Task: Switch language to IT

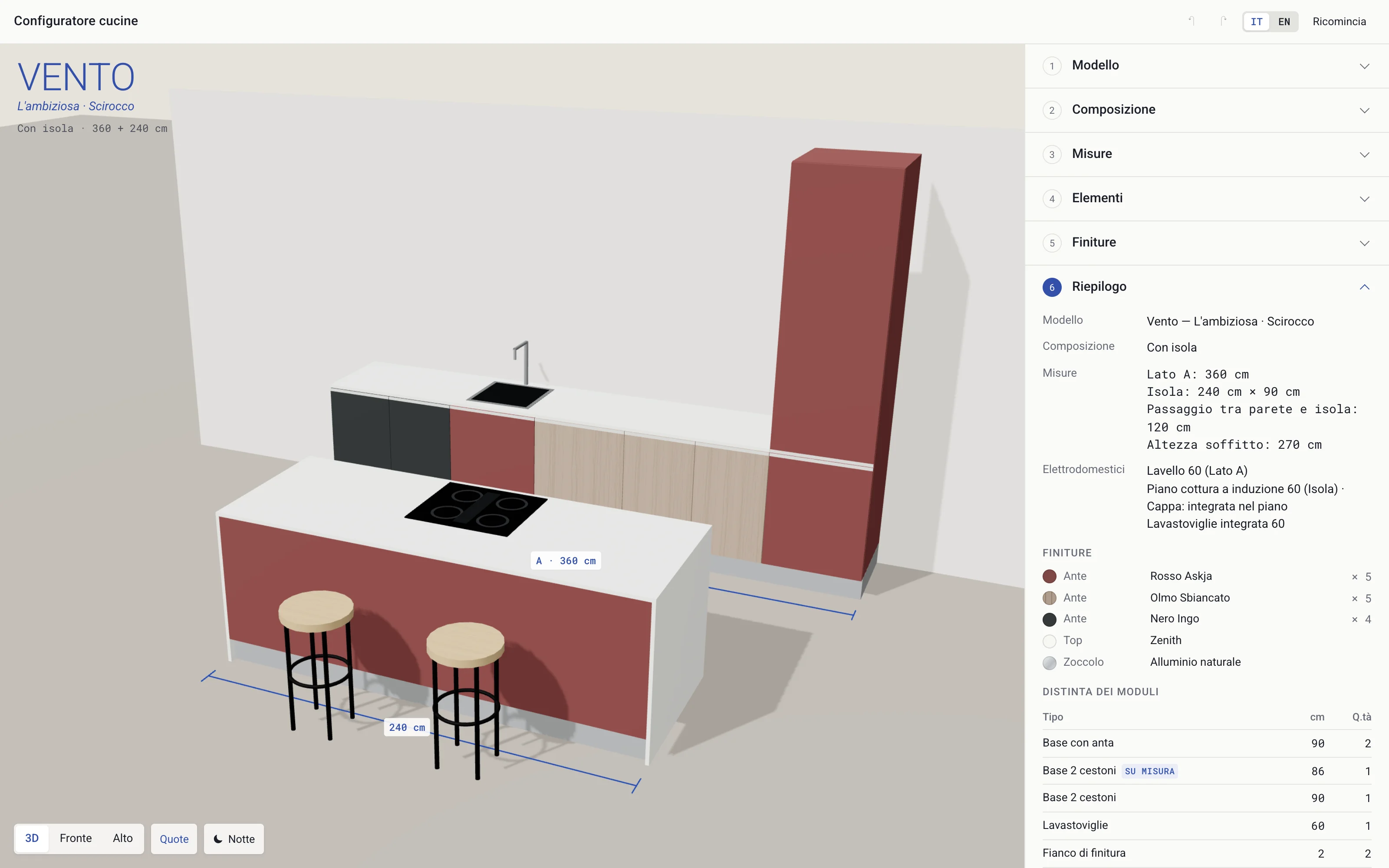Action: (1257, 22)
